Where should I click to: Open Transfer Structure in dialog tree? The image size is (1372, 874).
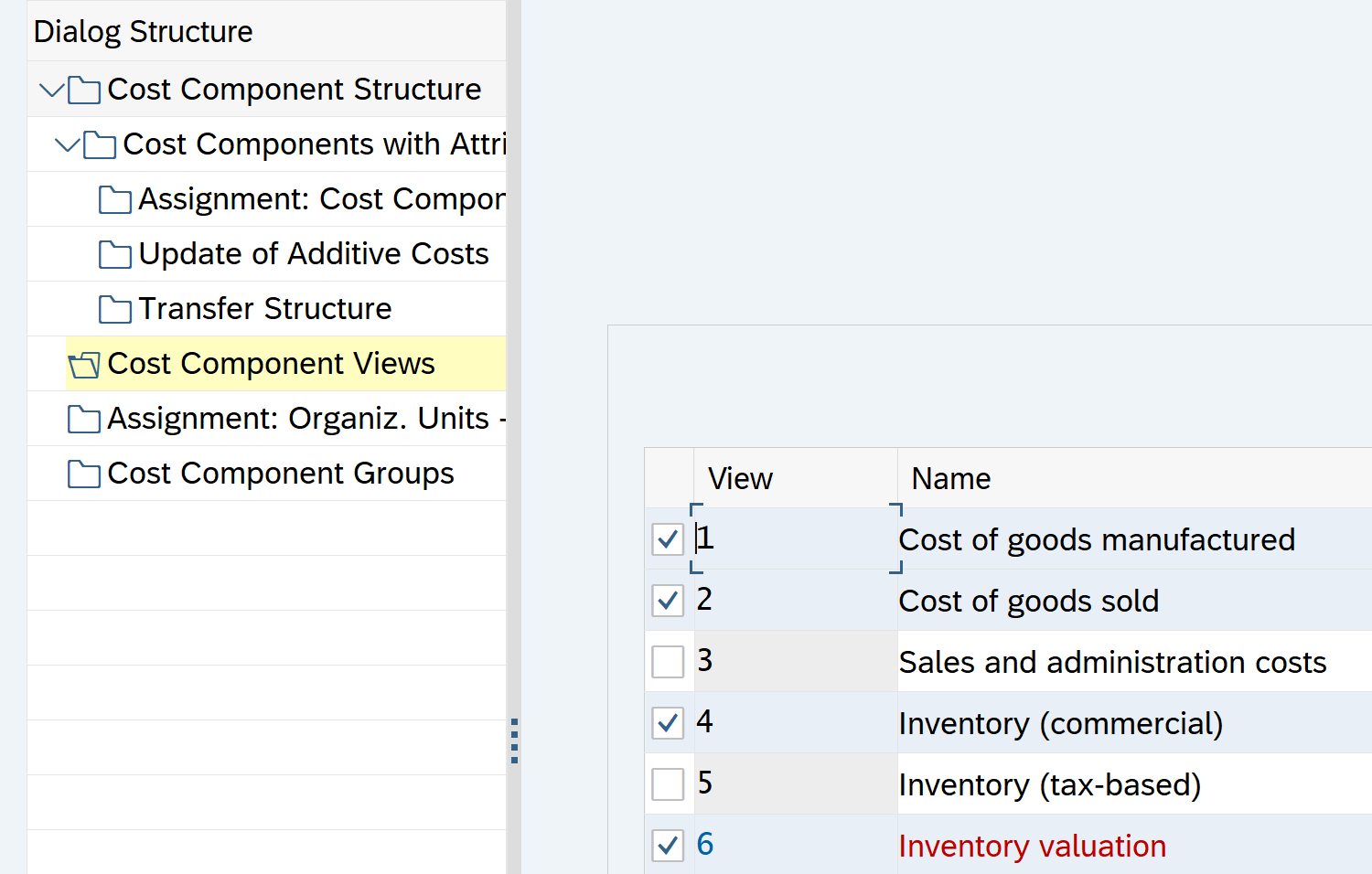click(264, 309)
